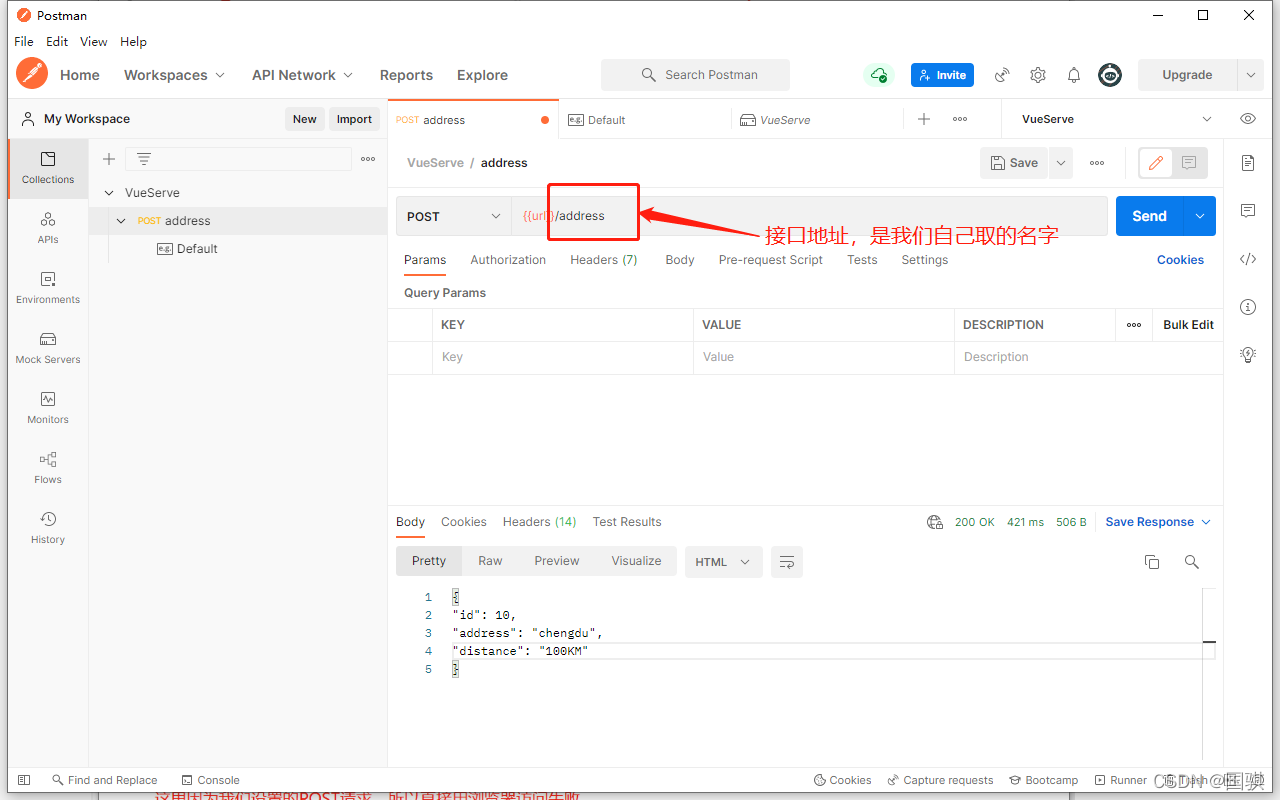Screen dimensions: 1280x800
Task: Open the lightbulb icon in the right sidebar
Action: tap(1248, 354)
